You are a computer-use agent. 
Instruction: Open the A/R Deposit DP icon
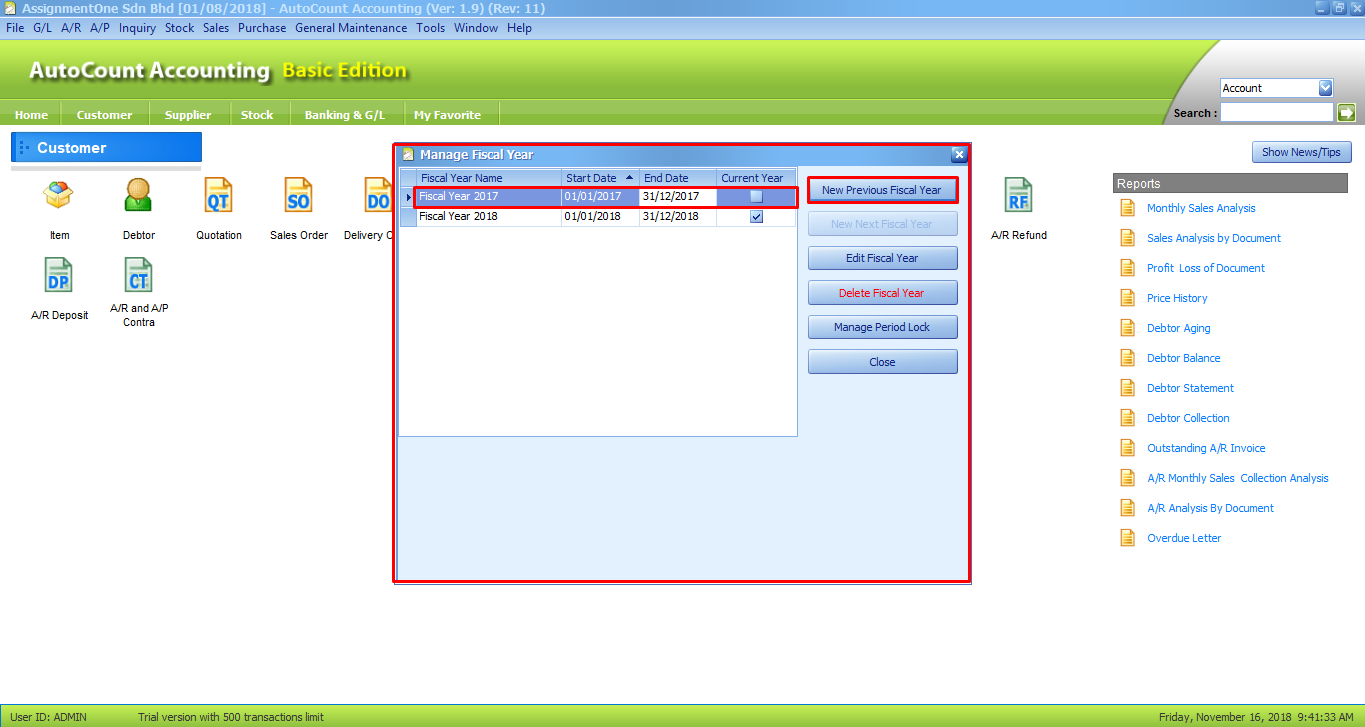pyautogui.click(x=59, y=275)
